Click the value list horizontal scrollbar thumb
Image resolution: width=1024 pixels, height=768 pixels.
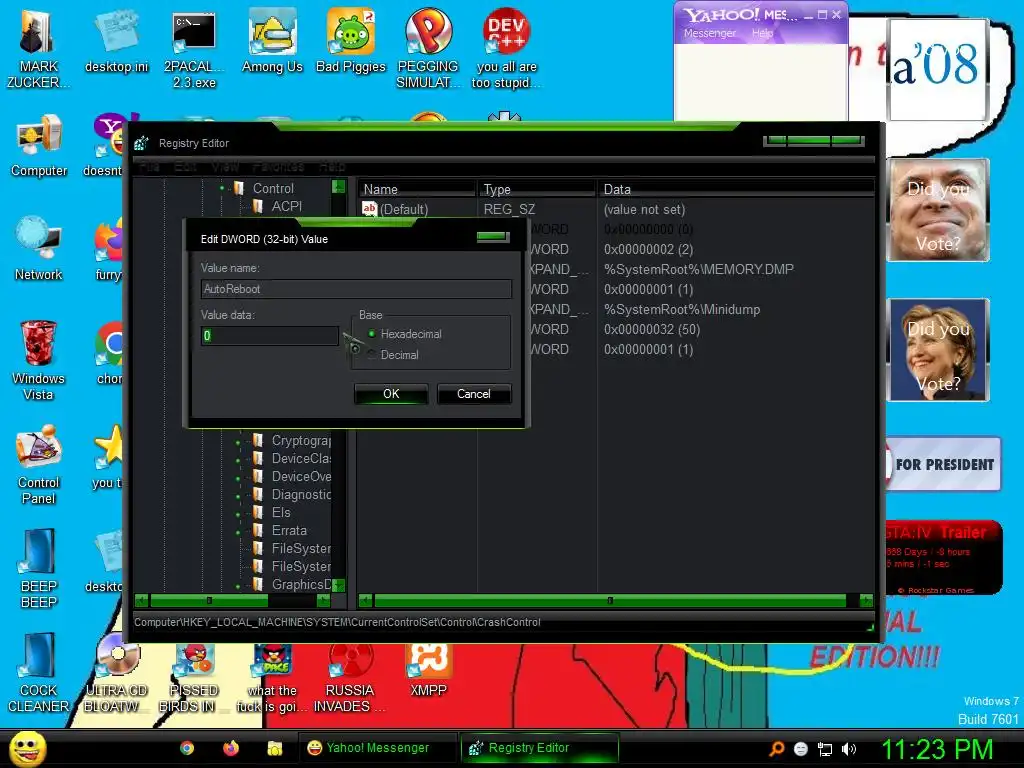(610, 600)
